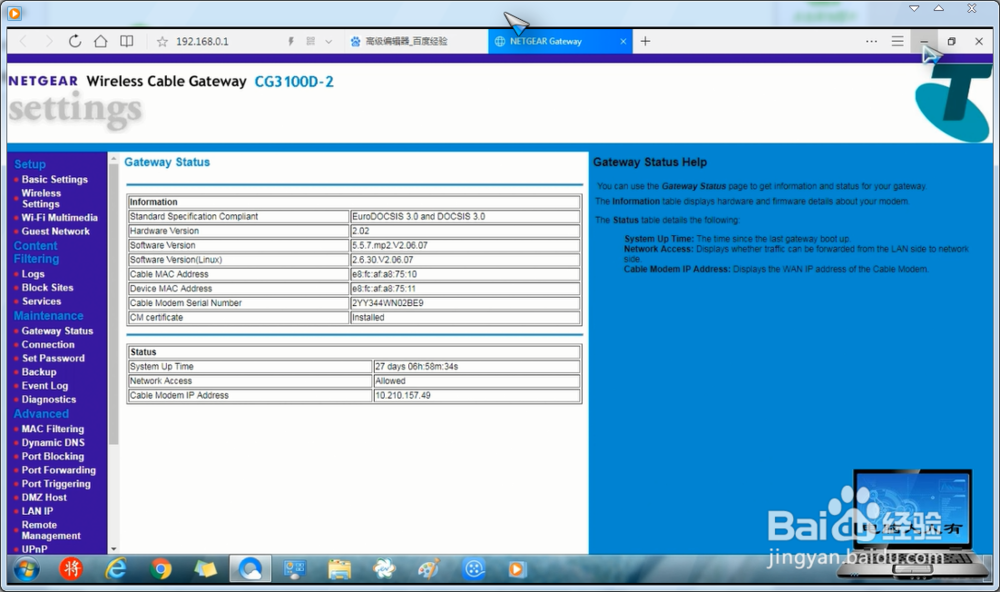Open DMZ Host settings
The width and height of the screenshot is (1000, 592).
(x=44, y=498)
